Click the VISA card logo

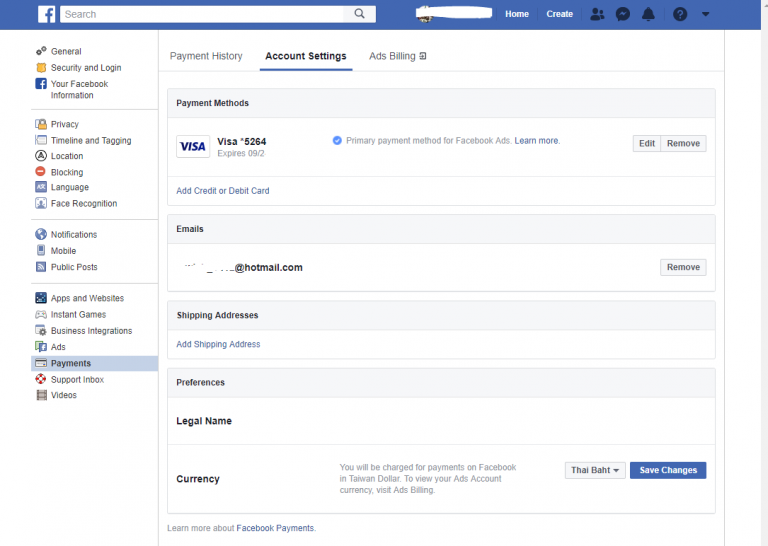(193, 146)
